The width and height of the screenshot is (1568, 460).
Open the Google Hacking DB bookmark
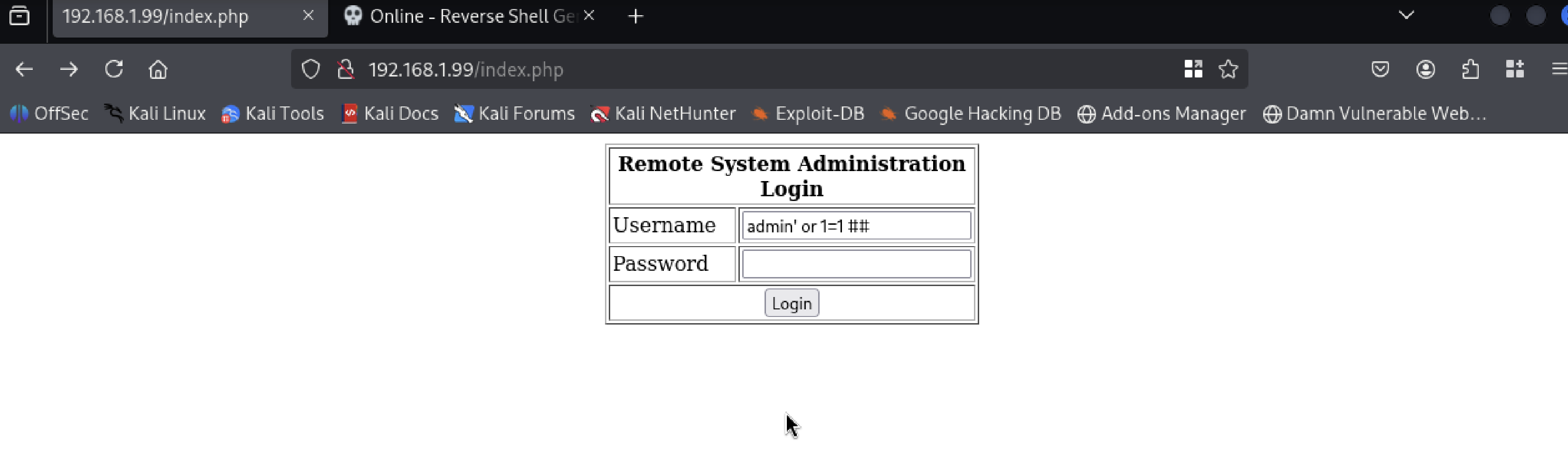pos(971,114)
